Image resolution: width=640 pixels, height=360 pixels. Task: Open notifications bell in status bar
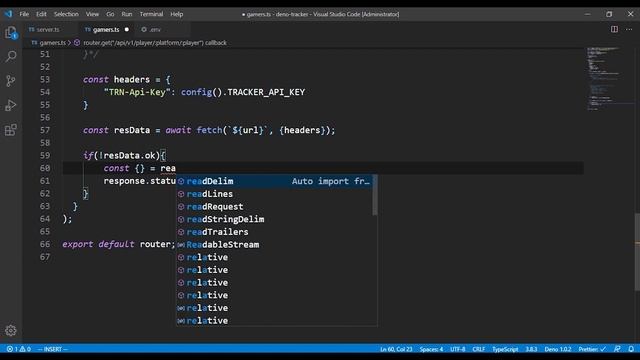631,349
